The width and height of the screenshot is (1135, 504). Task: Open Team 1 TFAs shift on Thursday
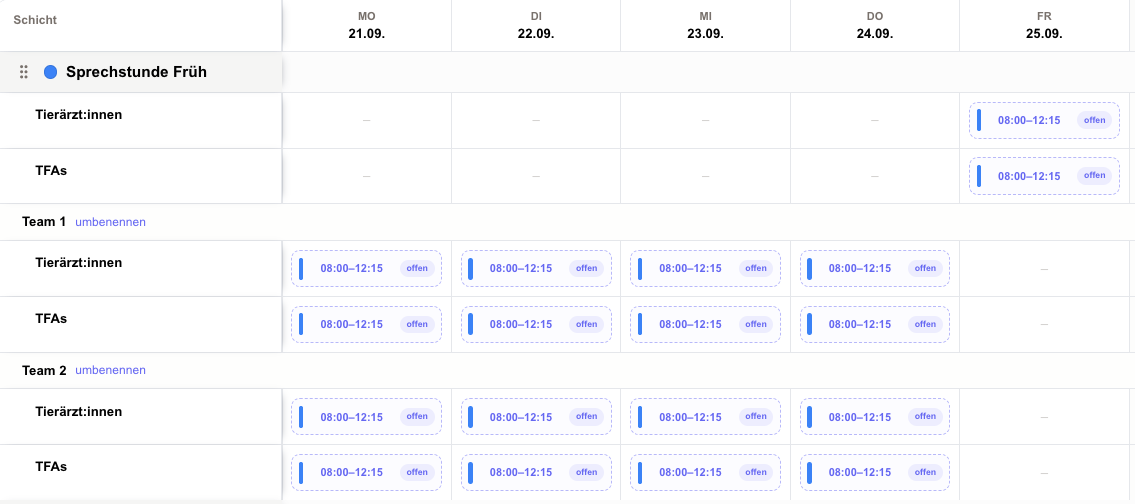pyautogui.click(x=874, y=324)
